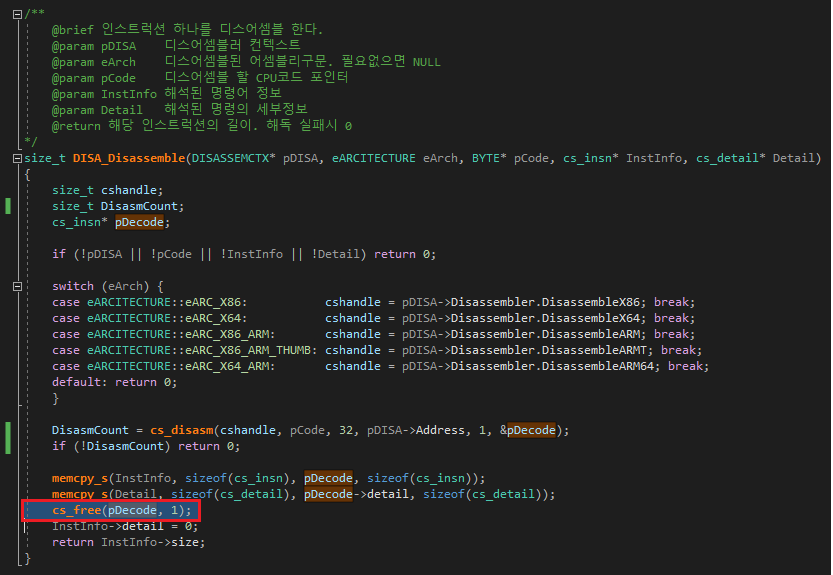Image resolution: width=833 pixels, height=575 pixels.
Task: Click @param pDISA comment line
Action: pos(176,46)
